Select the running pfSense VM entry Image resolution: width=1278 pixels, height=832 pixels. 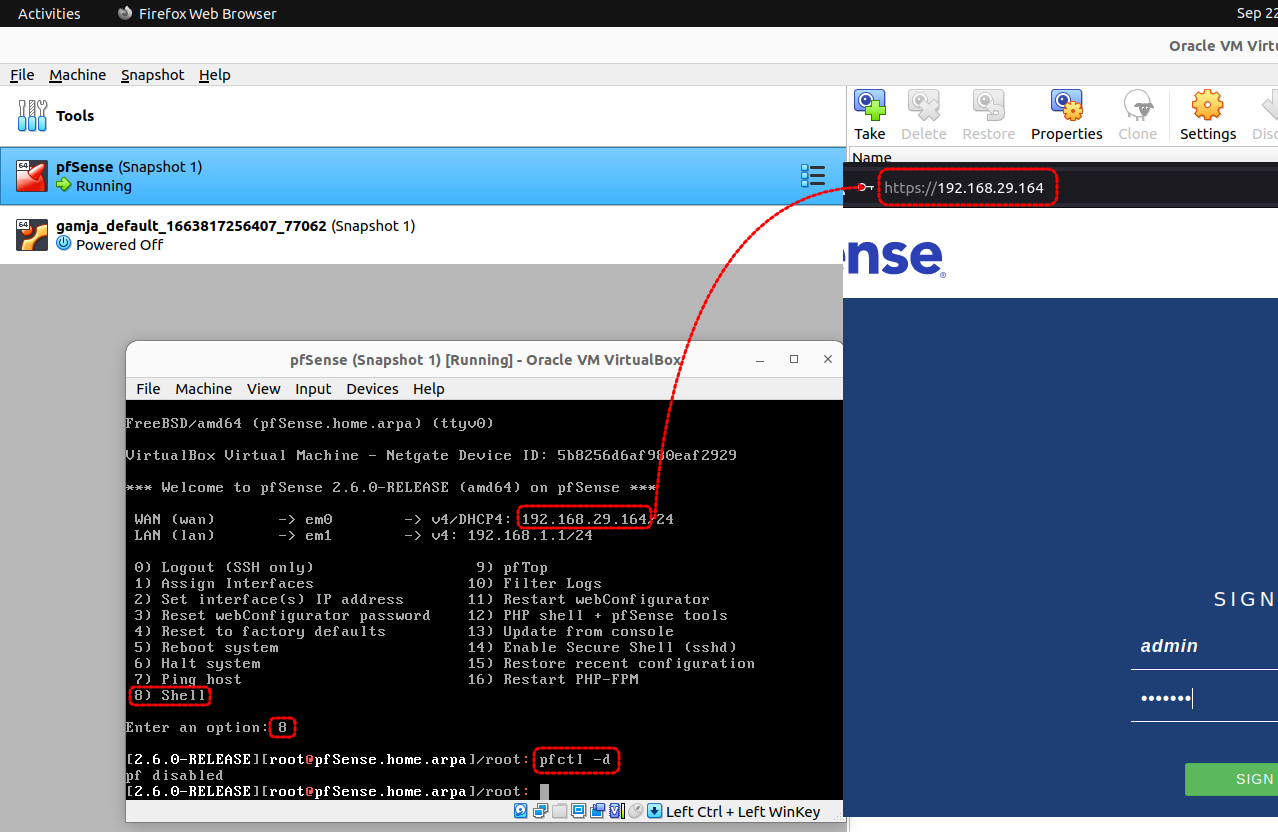(x=424, y=176)
